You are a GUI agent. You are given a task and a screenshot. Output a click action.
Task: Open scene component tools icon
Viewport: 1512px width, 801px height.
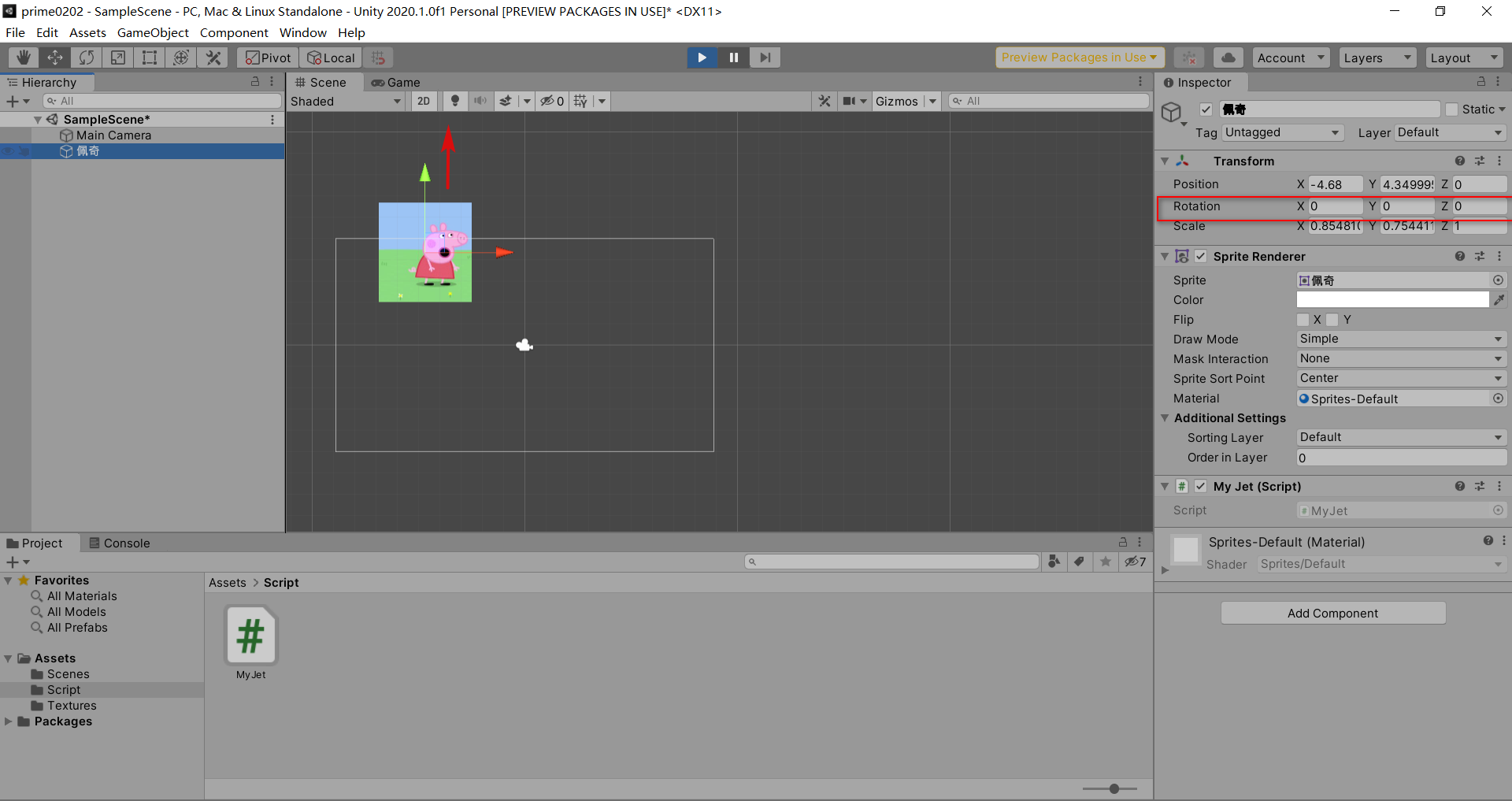[x=825, y=101]
